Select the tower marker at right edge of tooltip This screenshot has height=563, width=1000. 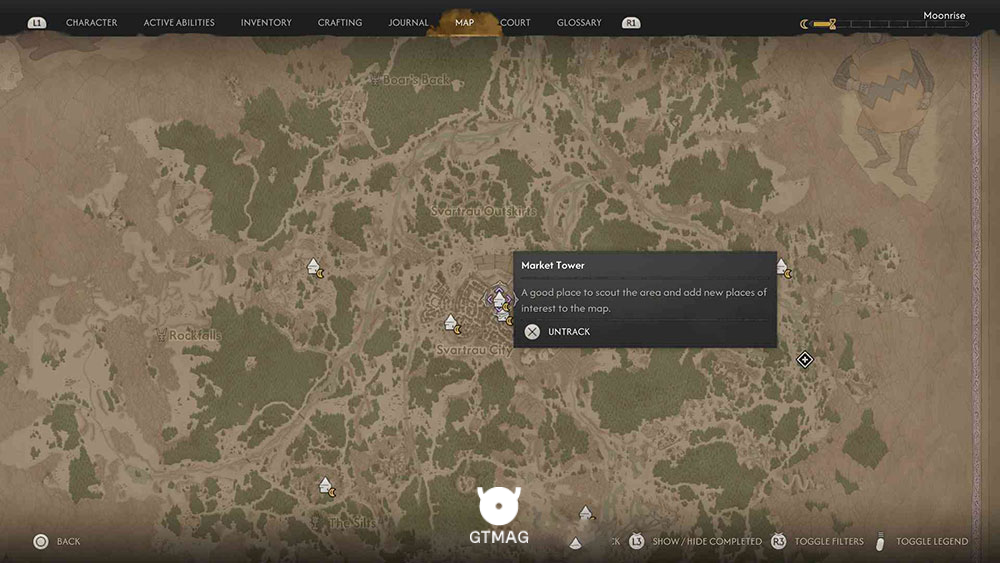(x=784, y=268)
